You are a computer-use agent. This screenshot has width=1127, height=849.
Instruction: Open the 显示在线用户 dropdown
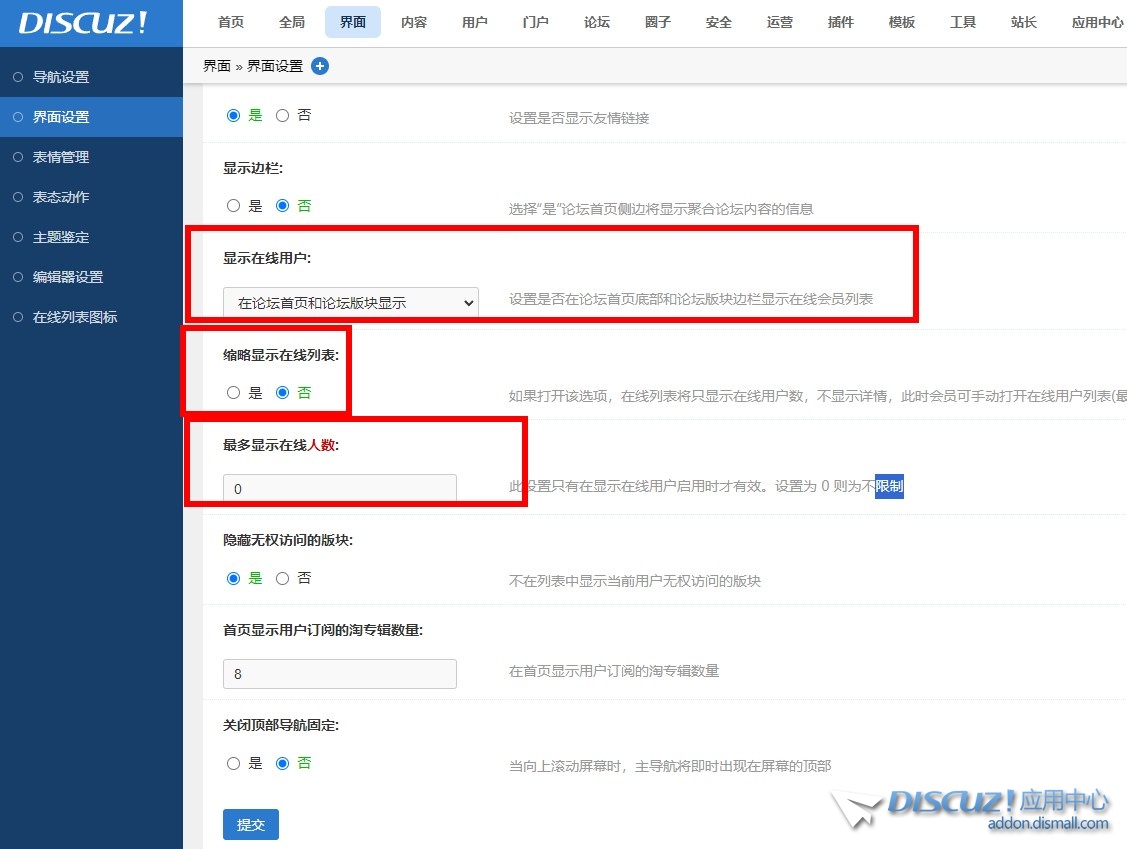[351, 302]
